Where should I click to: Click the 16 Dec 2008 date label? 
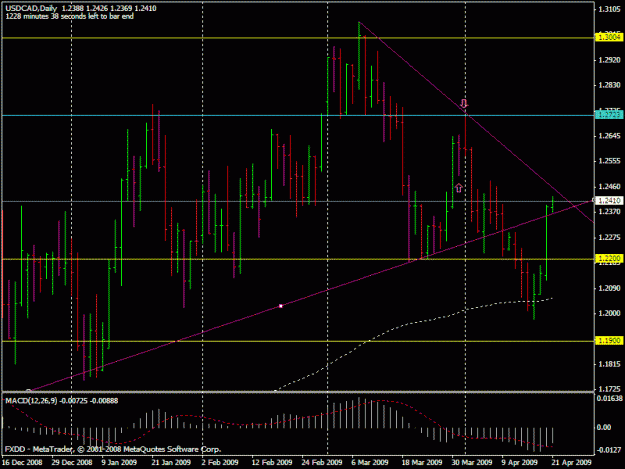(x=22, y=462)
